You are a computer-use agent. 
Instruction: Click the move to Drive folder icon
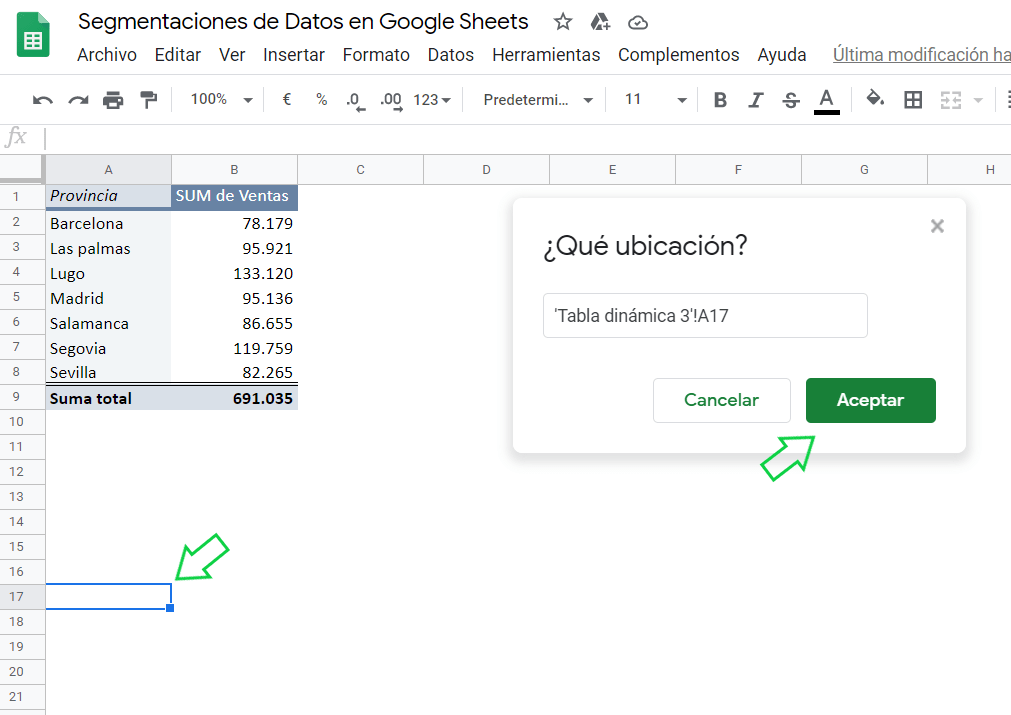coord(600,23)
